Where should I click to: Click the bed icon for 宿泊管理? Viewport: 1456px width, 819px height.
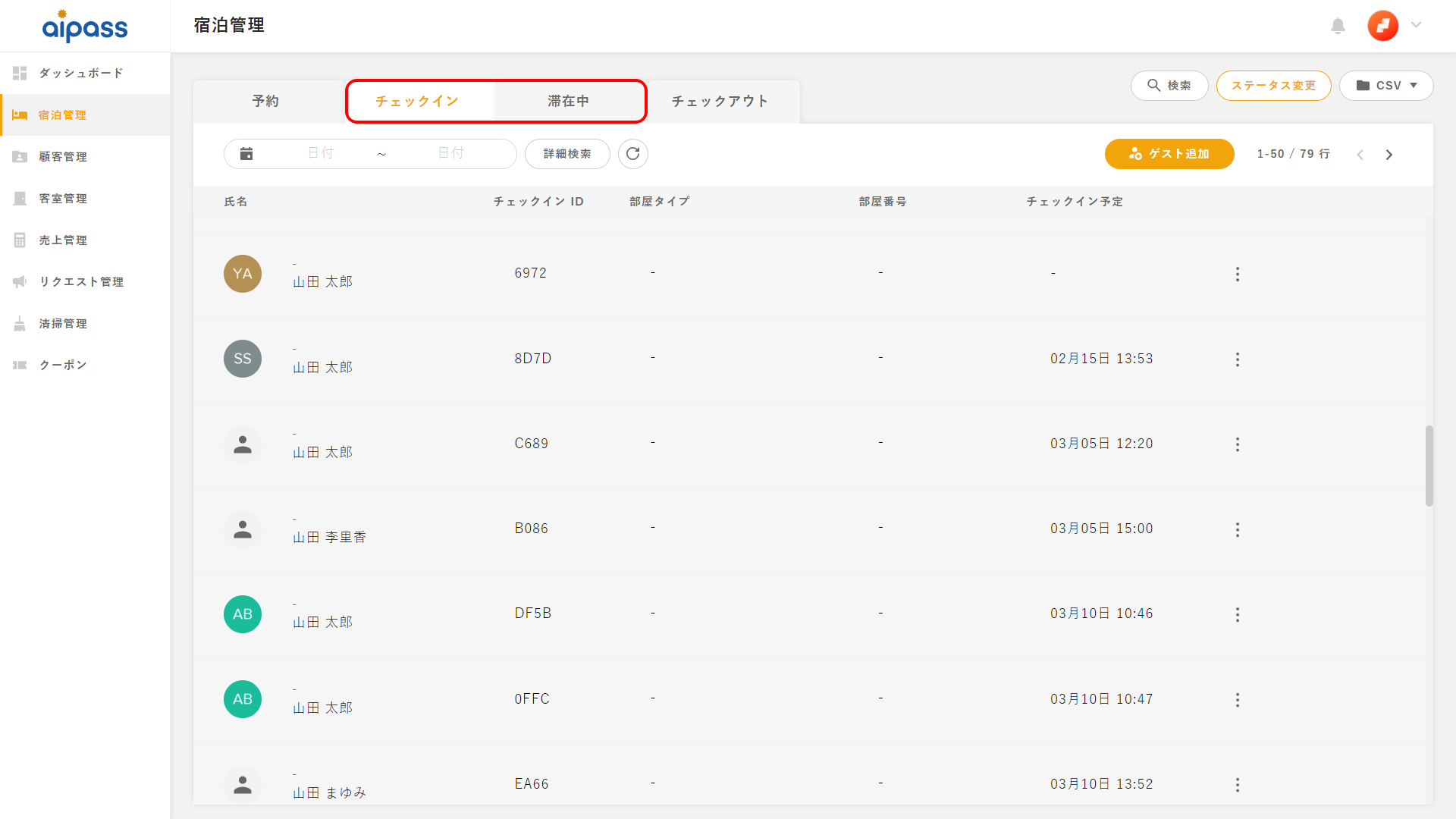point(20,115)
